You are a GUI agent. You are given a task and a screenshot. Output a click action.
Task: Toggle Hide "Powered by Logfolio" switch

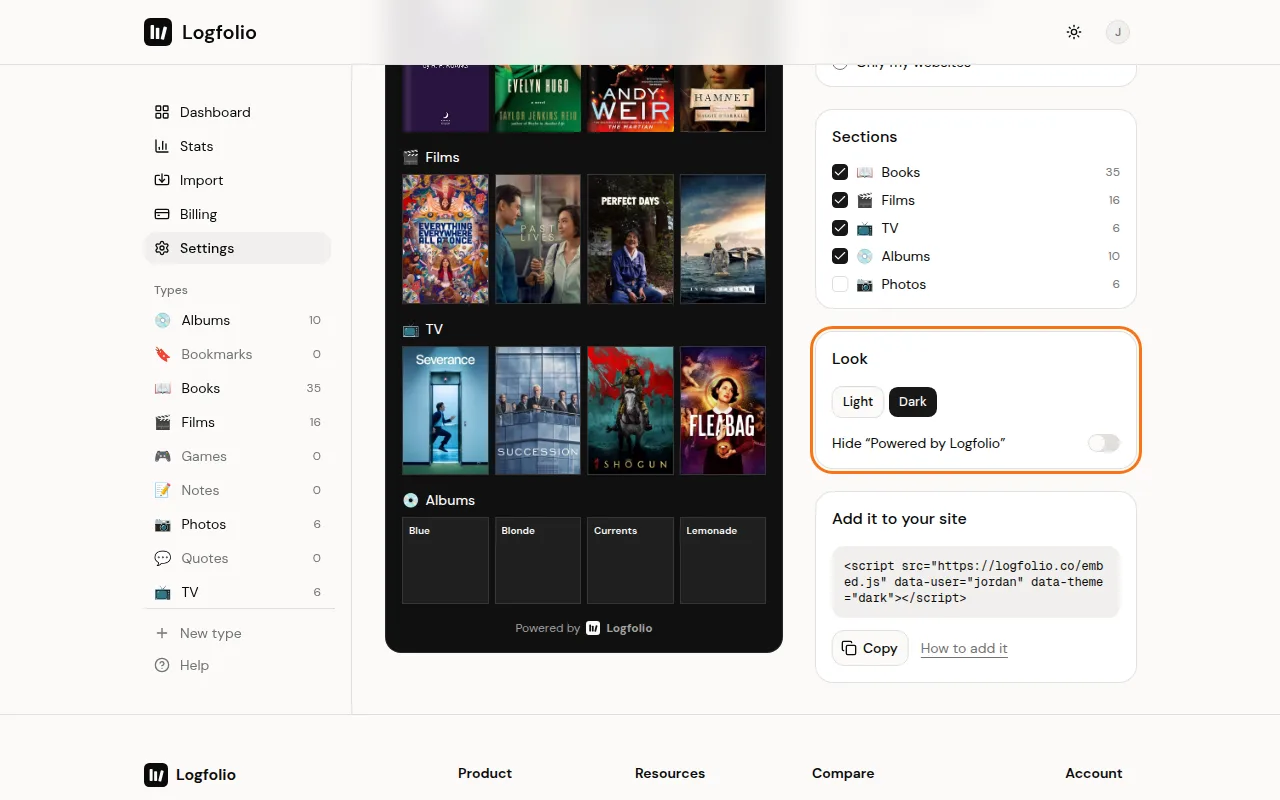(x=1104, y=443)
